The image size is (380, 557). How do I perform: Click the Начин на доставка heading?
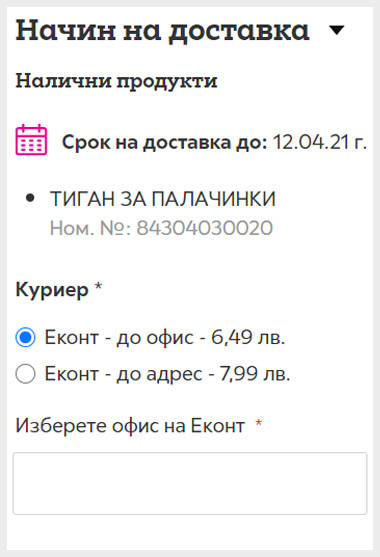(163, 31)
